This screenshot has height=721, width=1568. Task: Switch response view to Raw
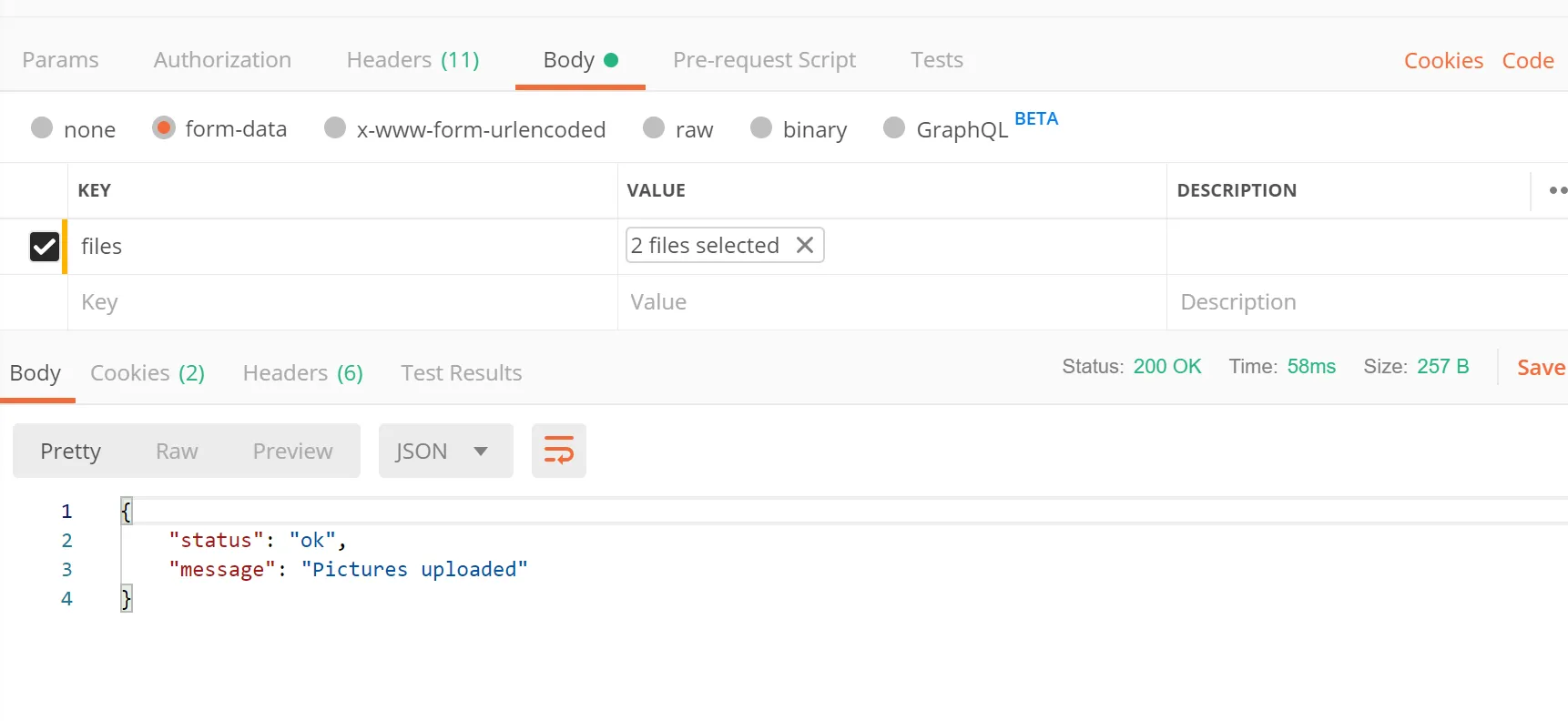click(x=177, y=452)
